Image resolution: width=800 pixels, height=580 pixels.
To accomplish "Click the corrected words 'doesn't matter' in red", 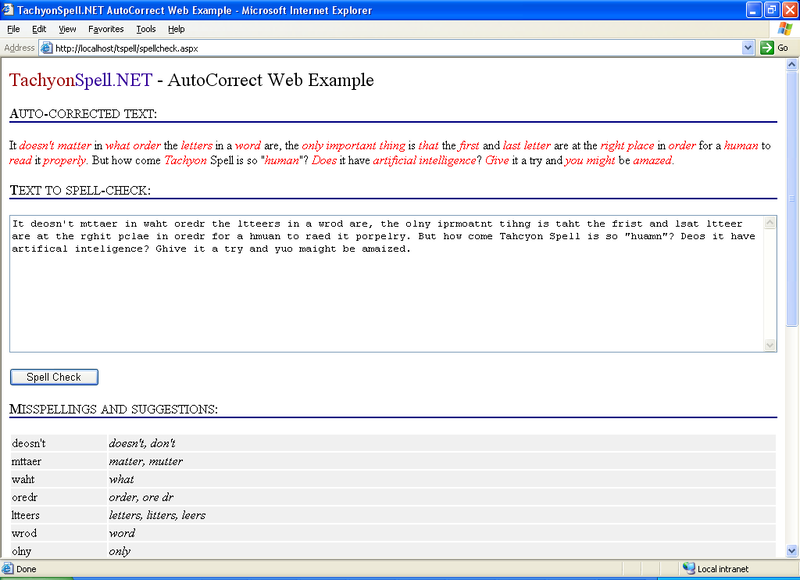I will click(x=55, y=145).
